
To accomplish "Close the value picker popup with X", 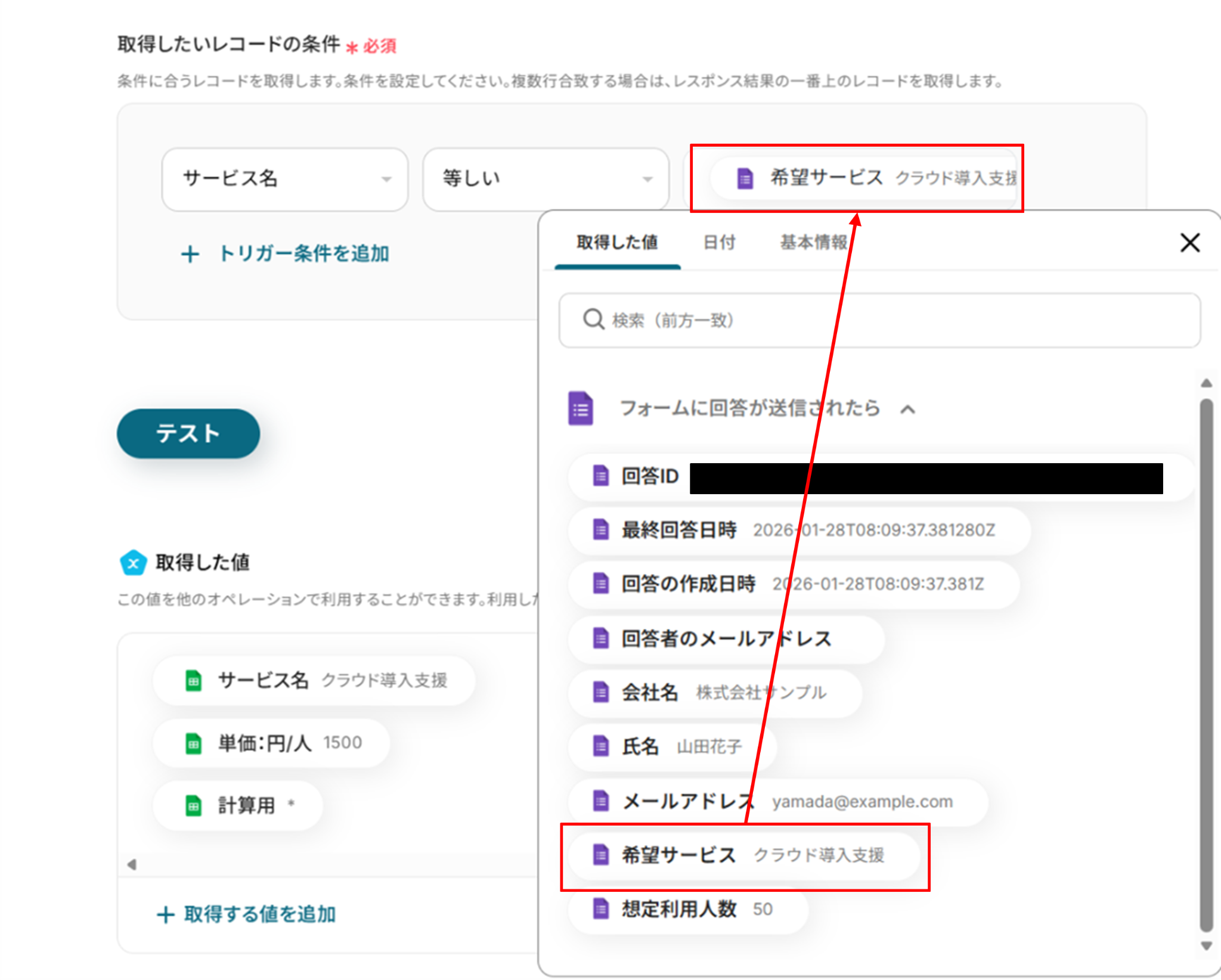I will click(x=1189, y=243).
